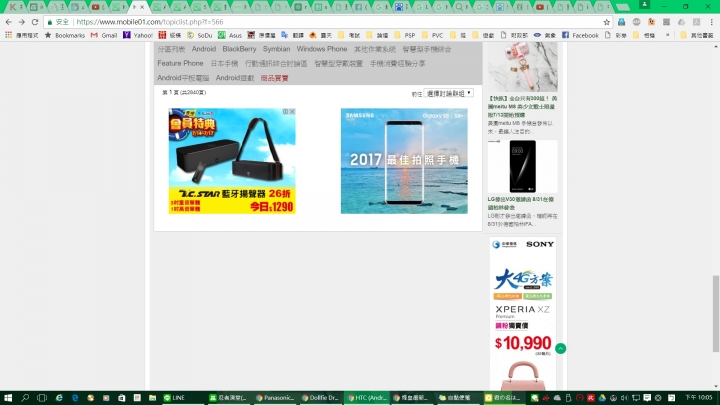Viewport: 720px width, 405px height.
Task: Open the Bookmarks star folder
Action: tap(65, 35)
